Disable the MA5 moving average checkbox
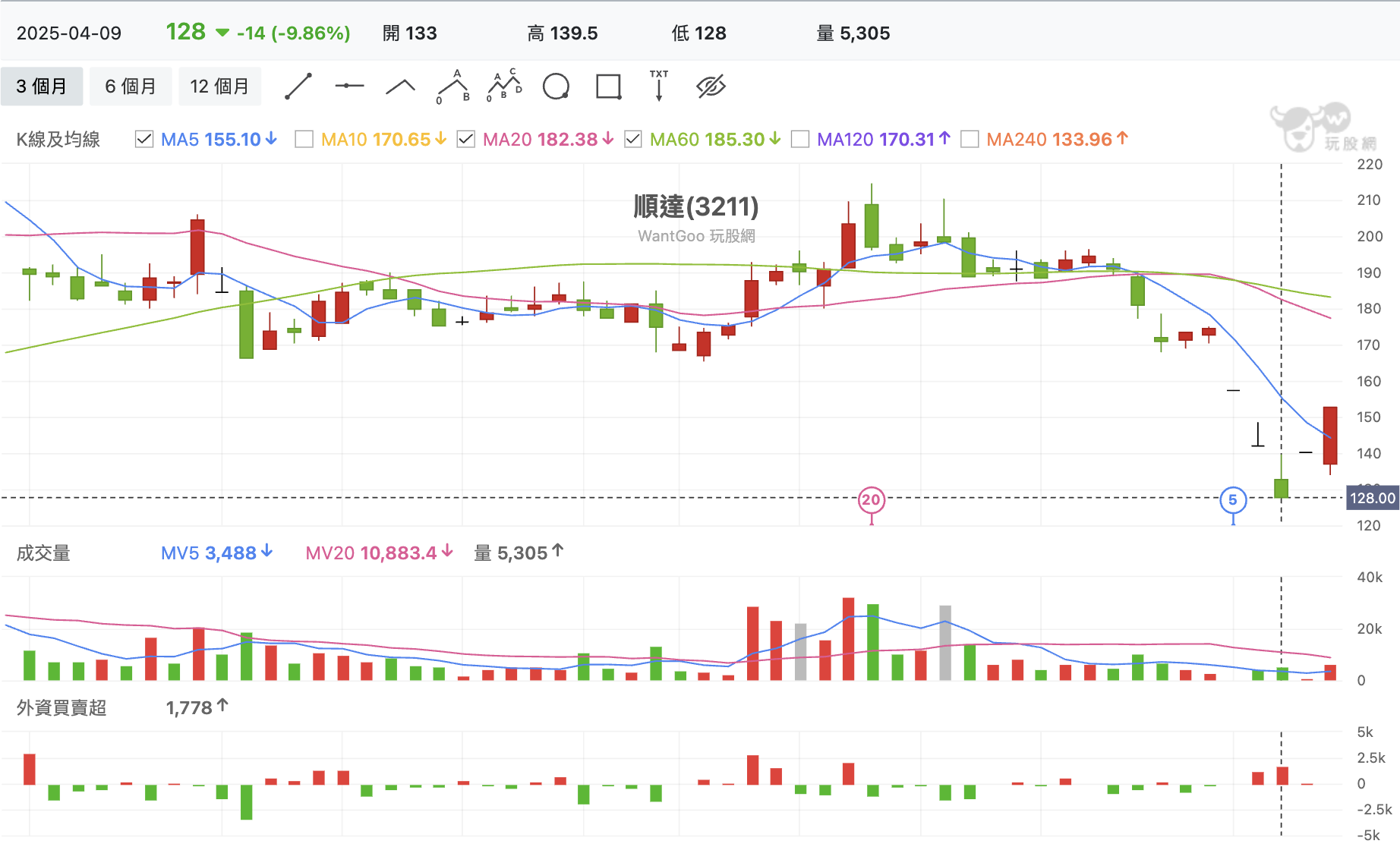Viewport: 1400px width, 847px height. click(x=143, y=139)
